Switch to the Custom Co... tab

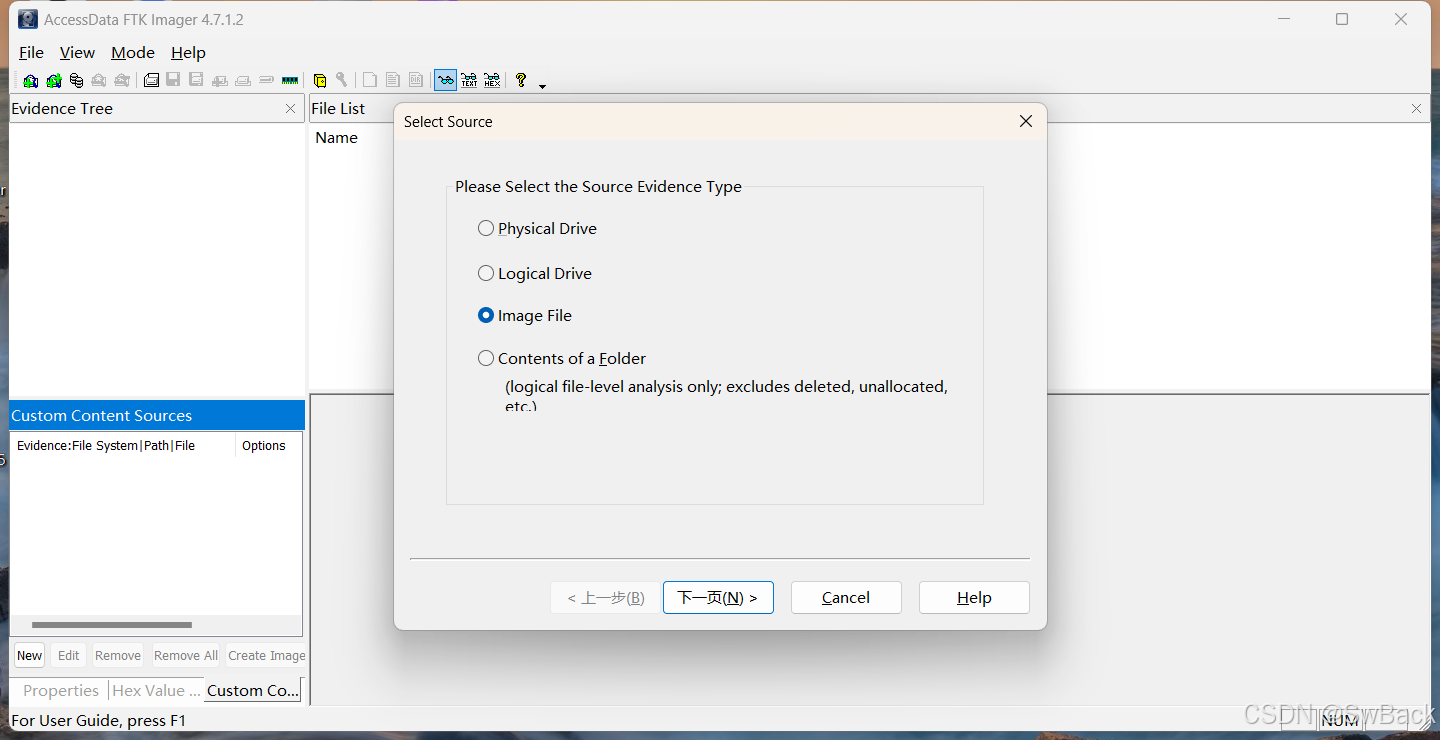pos(252,690)
